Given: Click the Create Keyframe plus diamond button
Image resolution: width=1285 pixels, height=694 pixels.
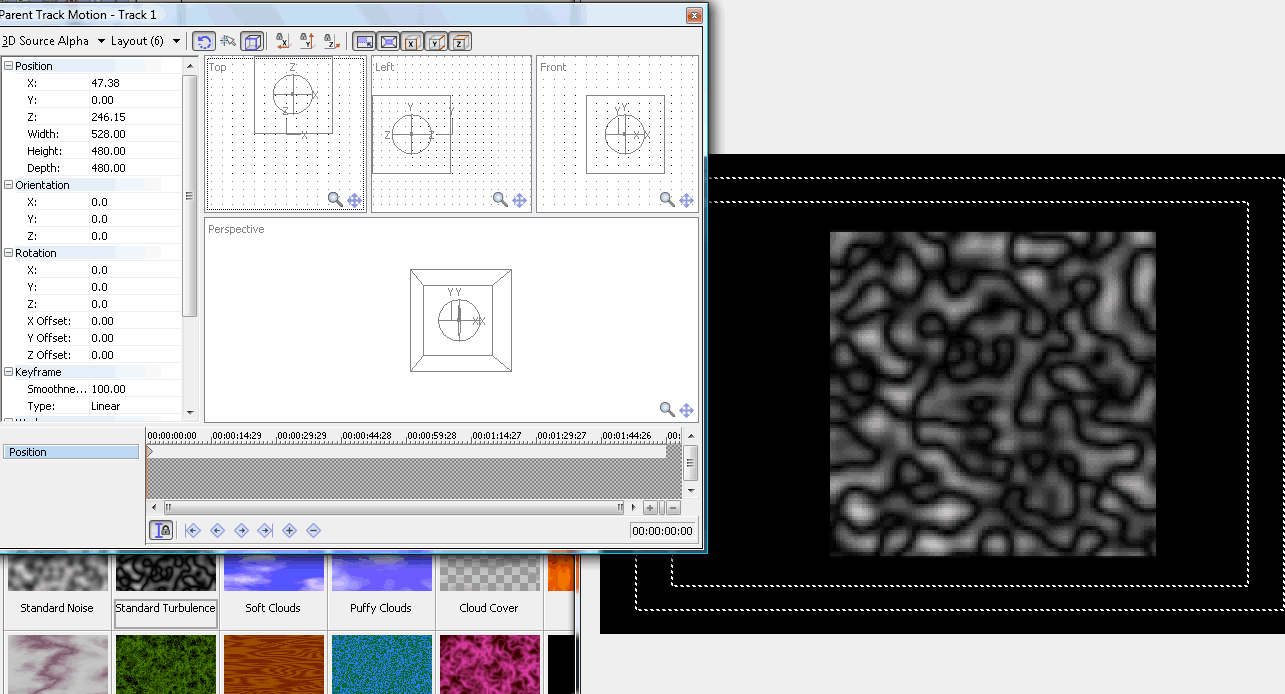Looking at the screenshot, I should (290, 531).
